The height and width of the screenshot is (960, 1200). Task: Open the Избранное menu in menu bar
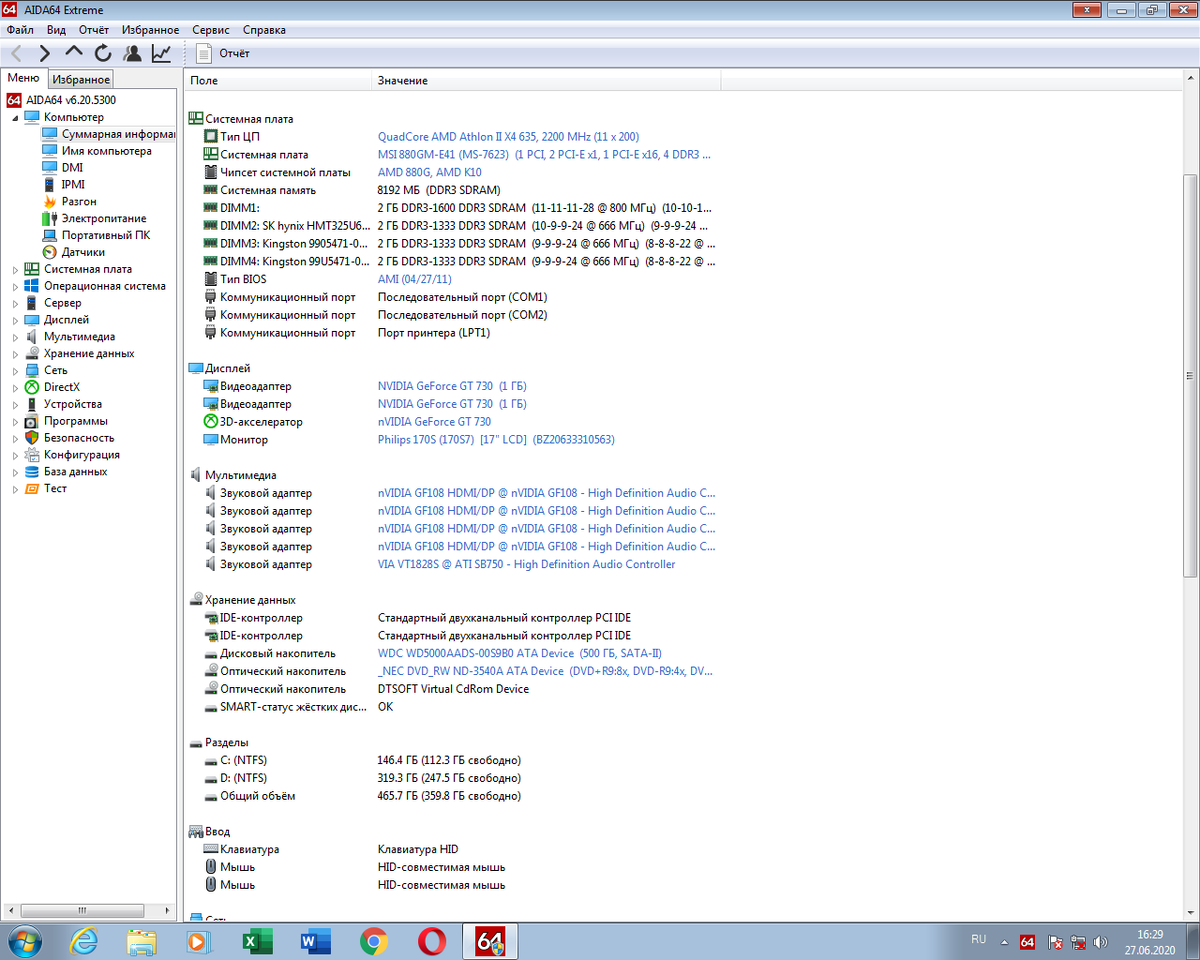(x=150, y=30)
